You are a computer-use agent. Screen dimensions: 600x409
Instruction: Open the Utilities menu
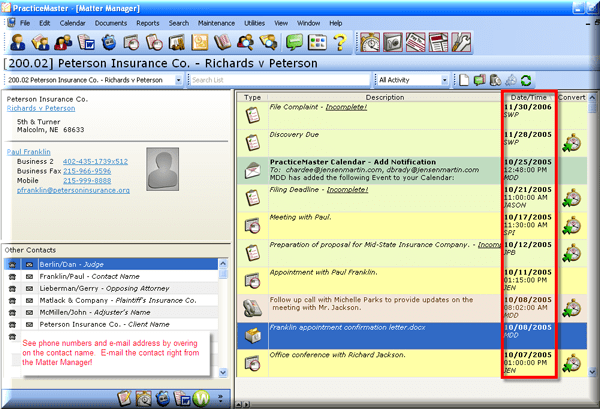pyautogui.click(x=254, y=23)
